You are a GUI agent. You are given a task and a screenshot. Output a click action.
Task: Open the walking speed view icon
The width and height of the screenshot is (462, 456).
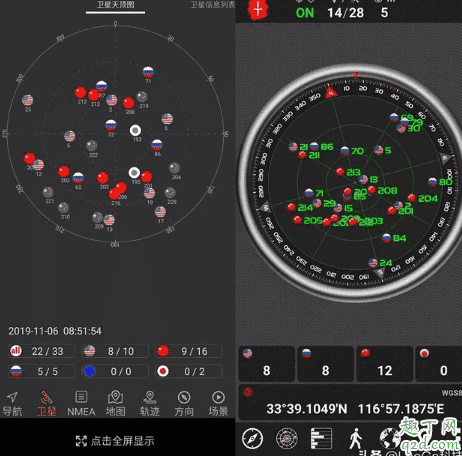[x=356, y=439]
